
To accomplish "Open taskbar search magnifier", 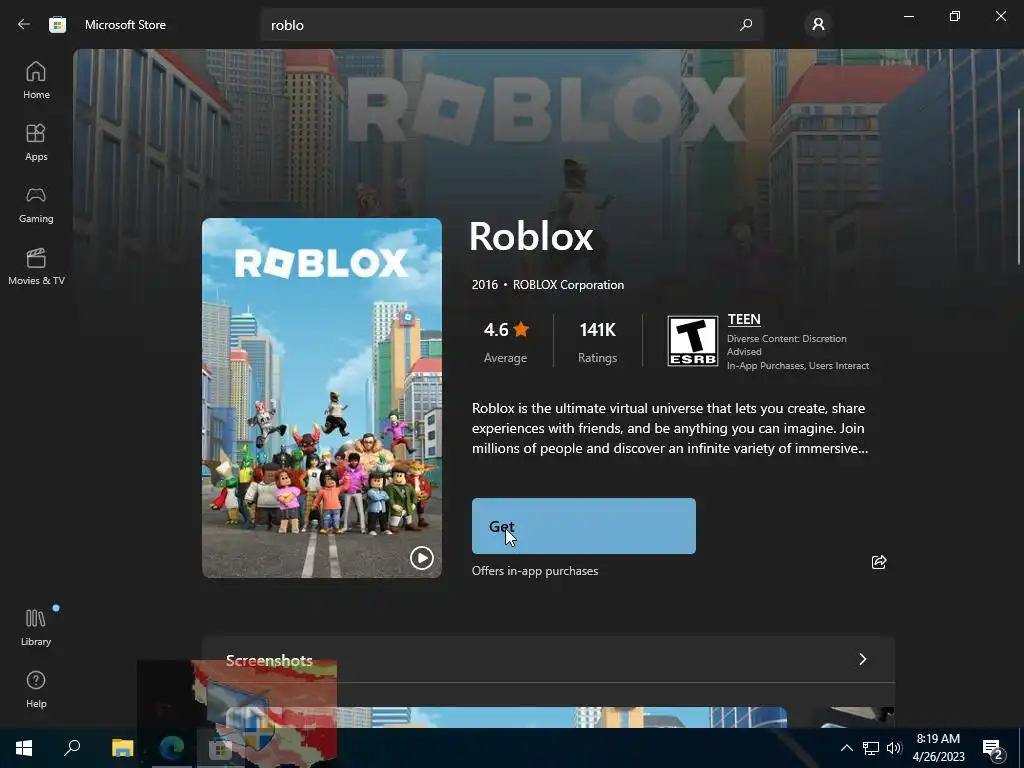I will 72,748.
